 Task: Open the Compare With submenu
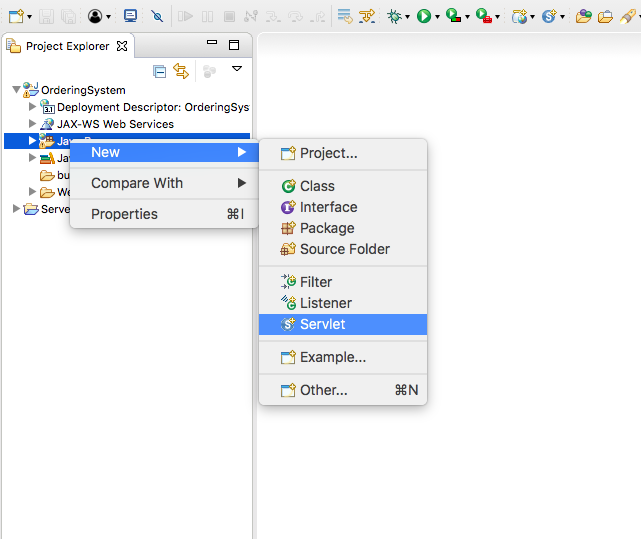click(x=164, y=183)
